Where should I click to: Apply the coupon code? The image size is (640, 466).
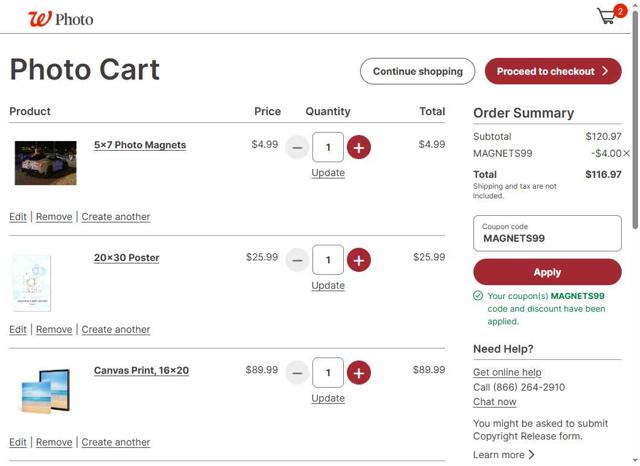tap(547, 272)
